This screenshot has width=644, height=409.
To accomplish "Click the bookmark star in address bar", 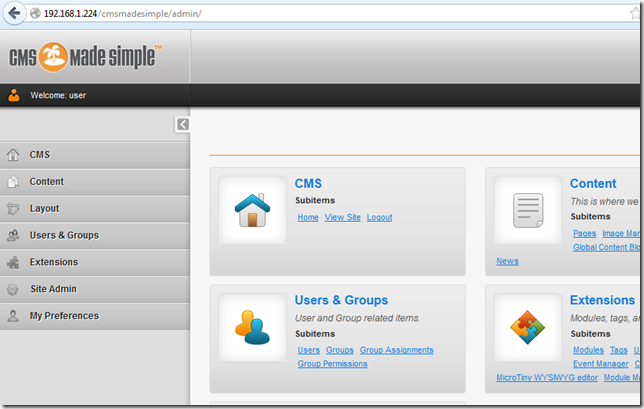I will [635, 14].
